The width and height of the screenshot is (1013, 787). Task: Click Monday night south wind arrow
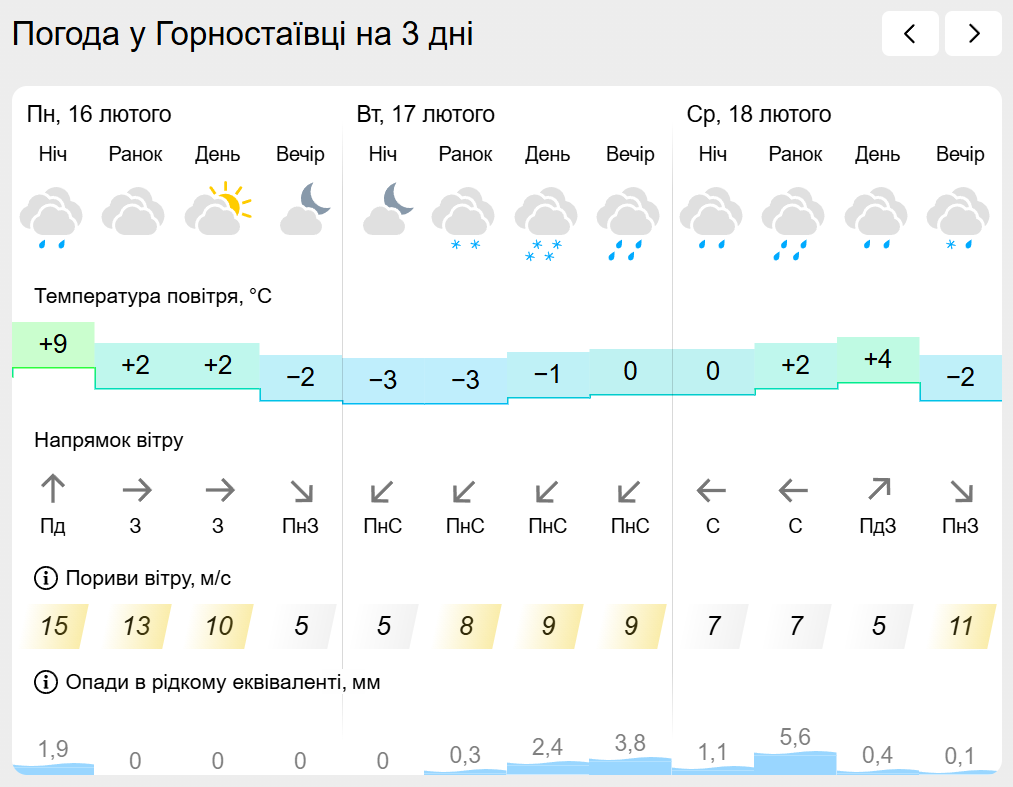pyautogui.click(x=53, y=490)
